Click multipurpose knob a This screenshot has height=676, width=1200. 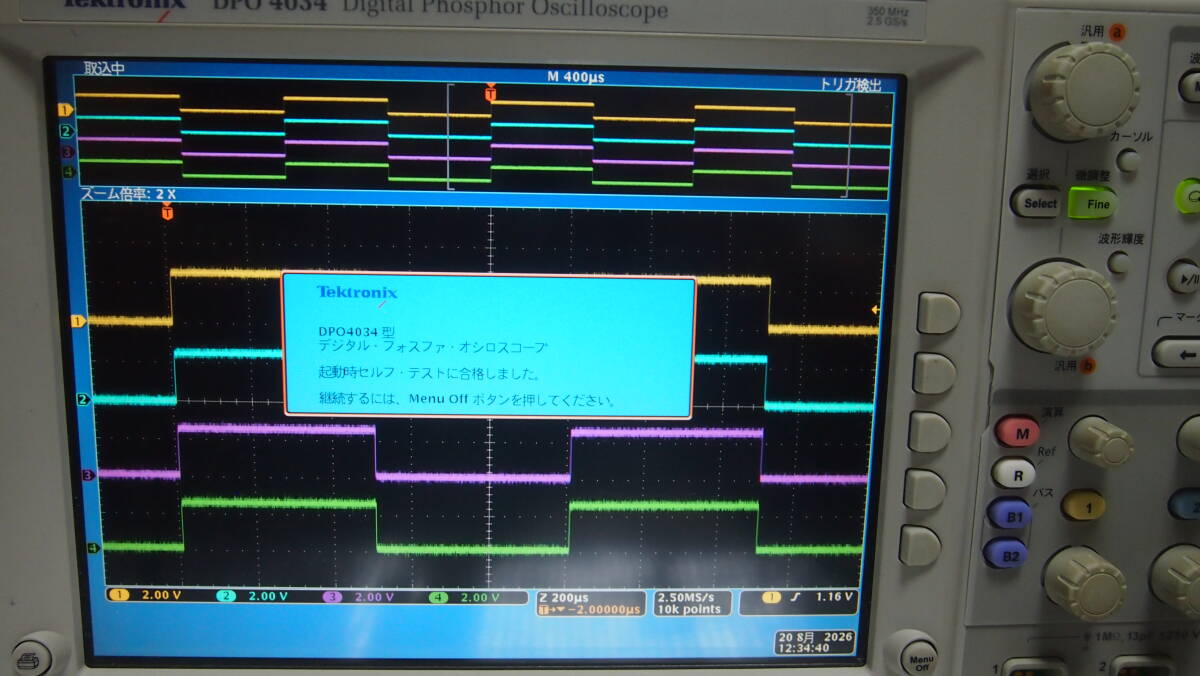click(x=1084, y=91)
